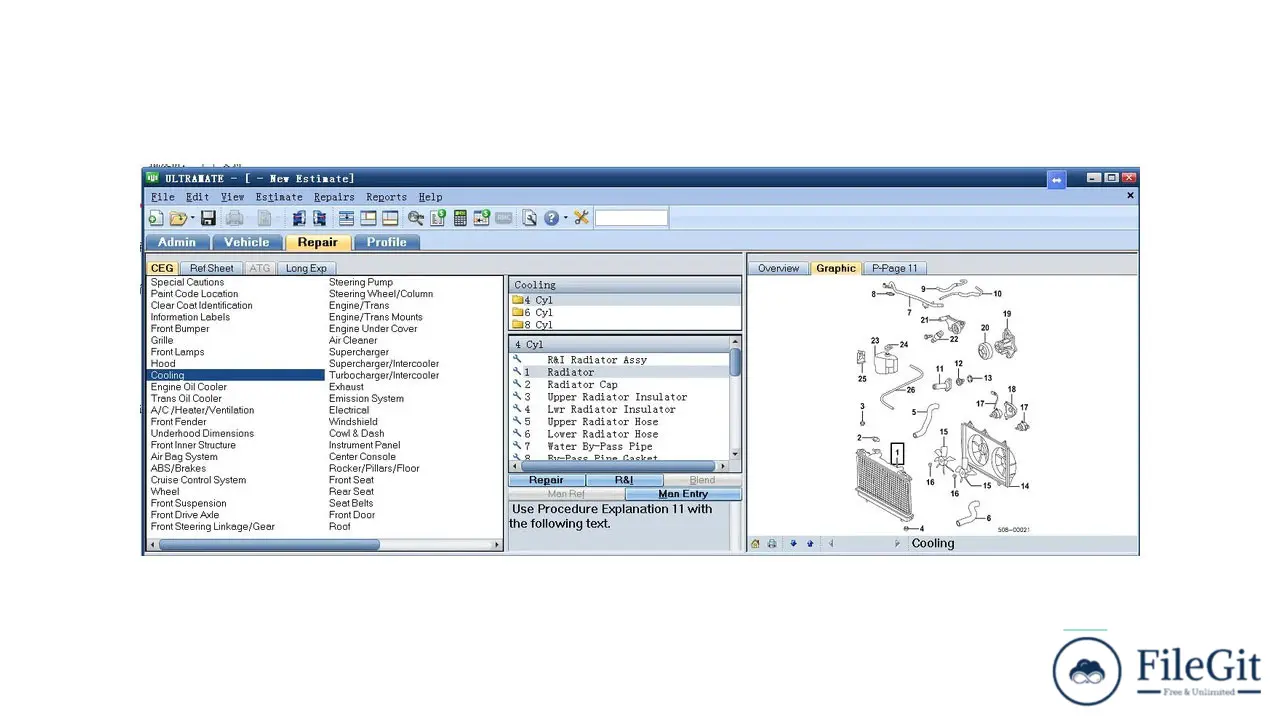Viewport: 1280px width, 720px height.
Task: Click the printer icon in the main toolbar
Action: tap(234, 218)
